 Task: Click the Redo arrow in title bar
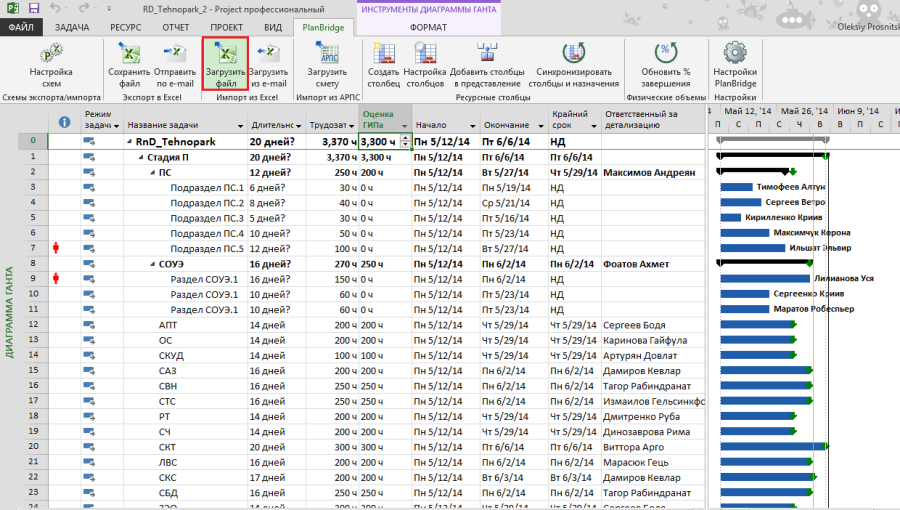click(x=84, y=8)
